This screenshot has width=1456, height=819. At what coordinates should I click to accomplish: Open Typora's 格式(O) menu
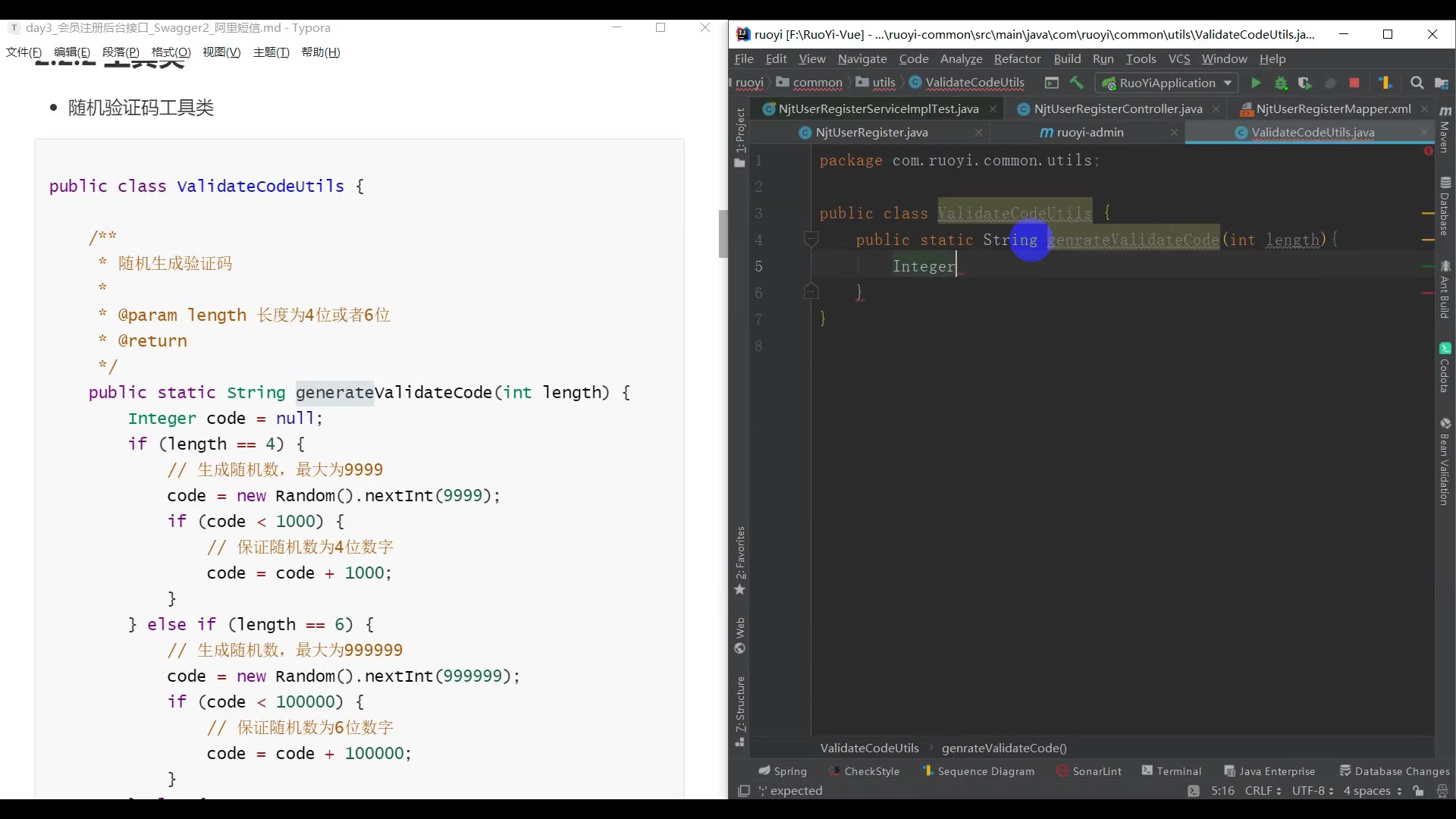[x=171, y=52]
